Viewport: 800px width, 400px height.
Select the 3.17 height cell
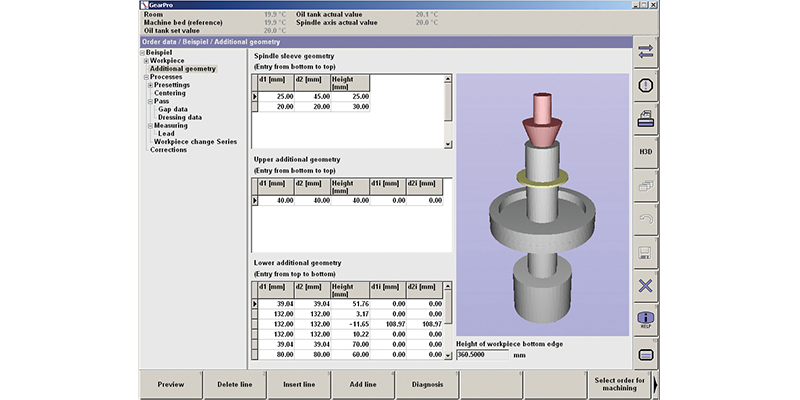[351, 314]
